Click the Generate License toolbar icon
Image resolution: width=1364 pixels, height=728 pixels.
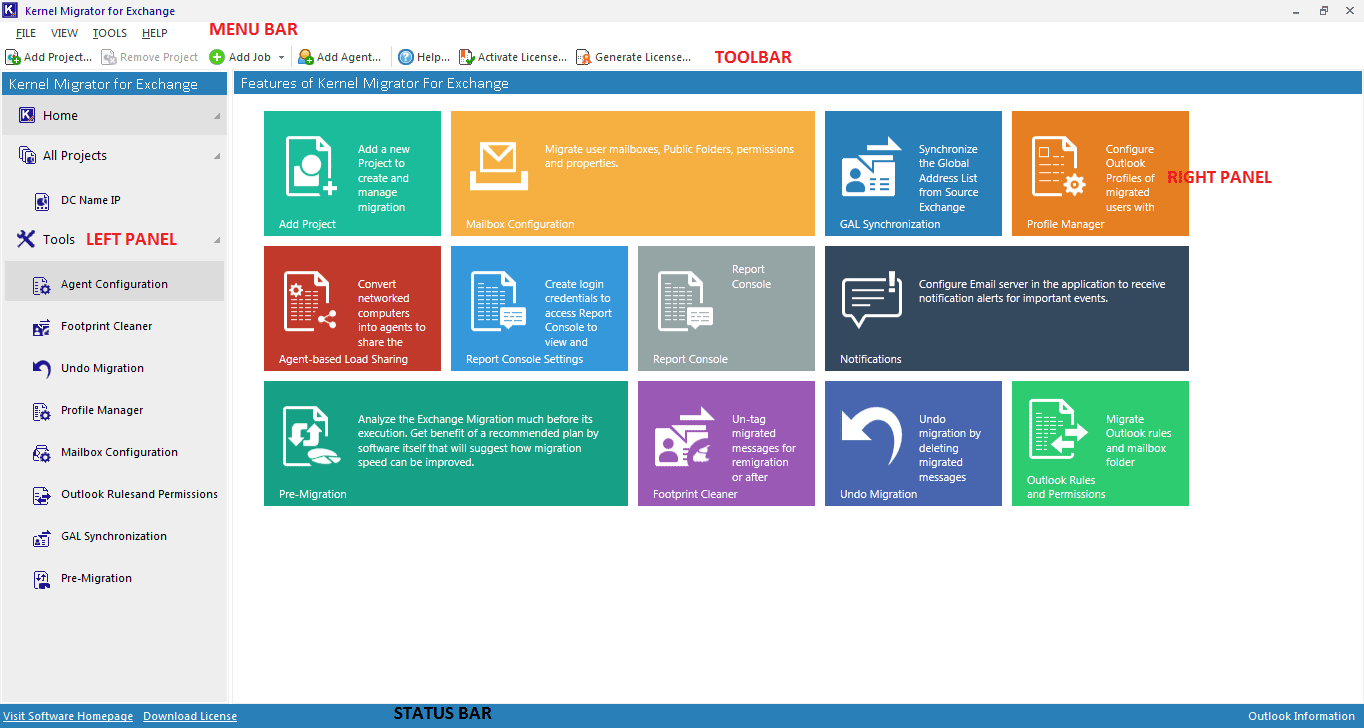[x=584, y=57]
